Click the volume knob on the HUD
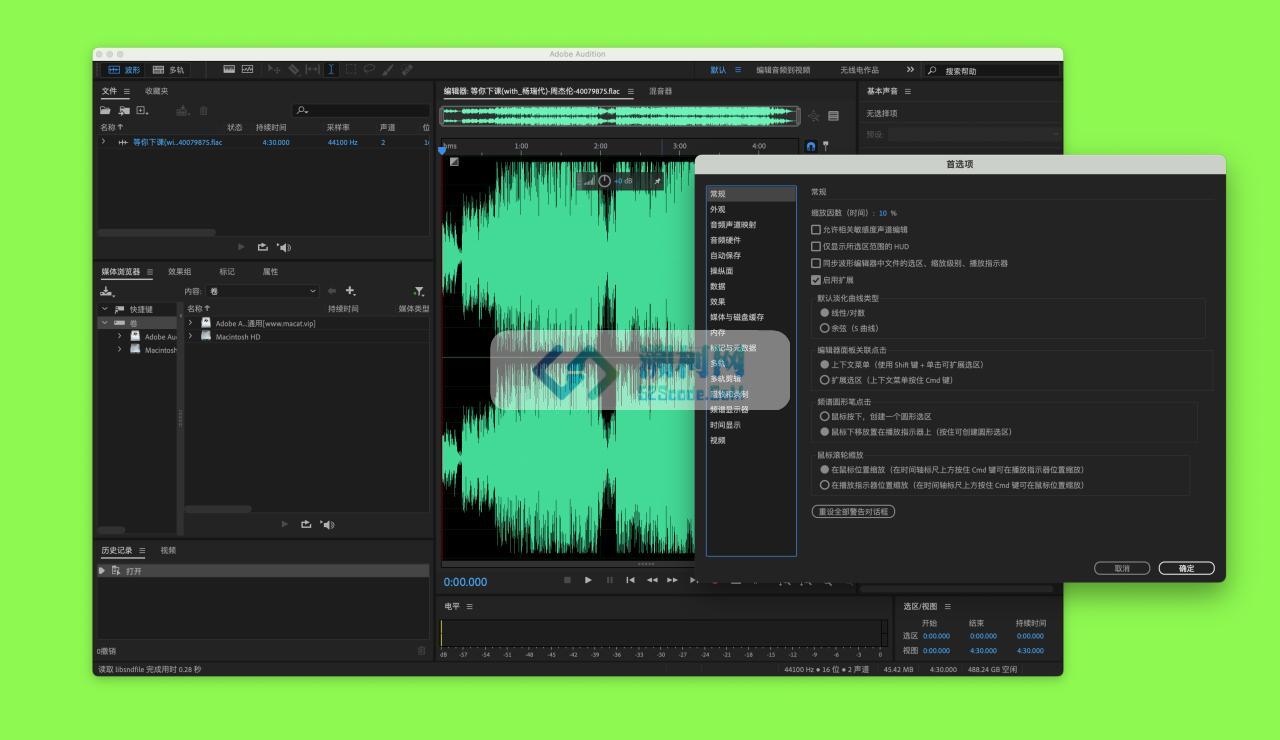This screenshot has width=1280, height=740. tap(604, 181)
